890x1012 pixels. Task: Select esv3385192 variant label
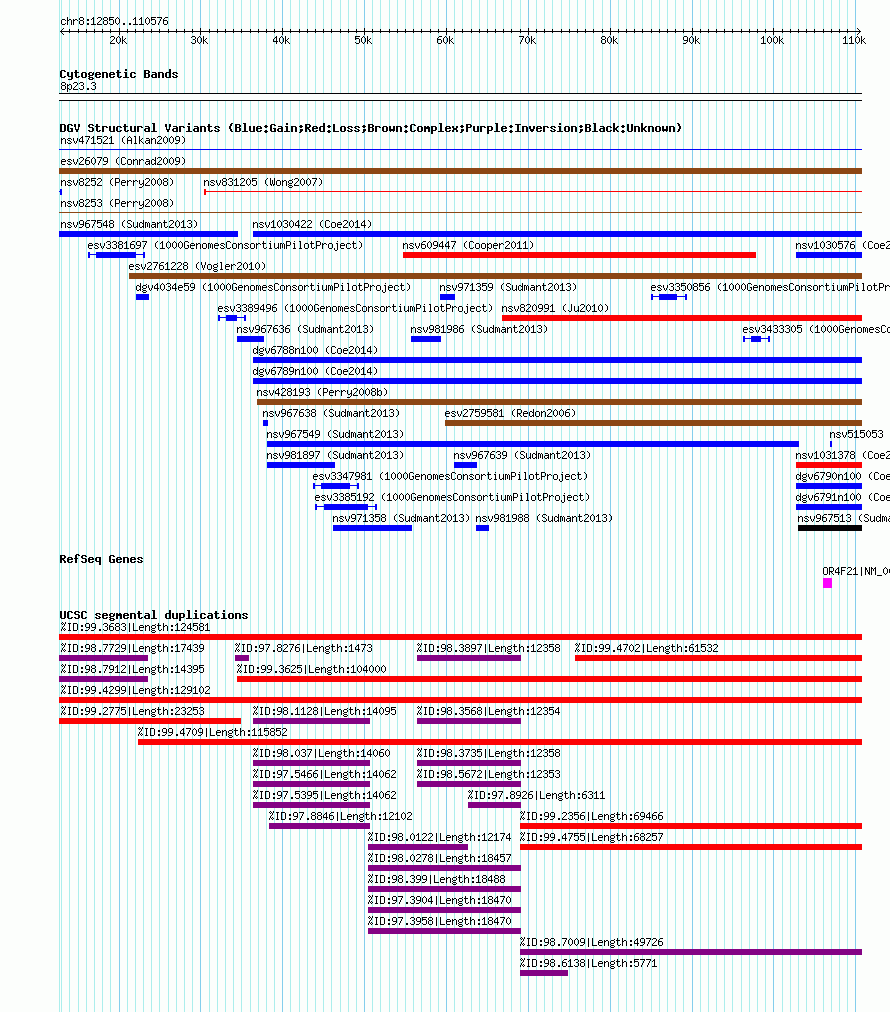452,497
